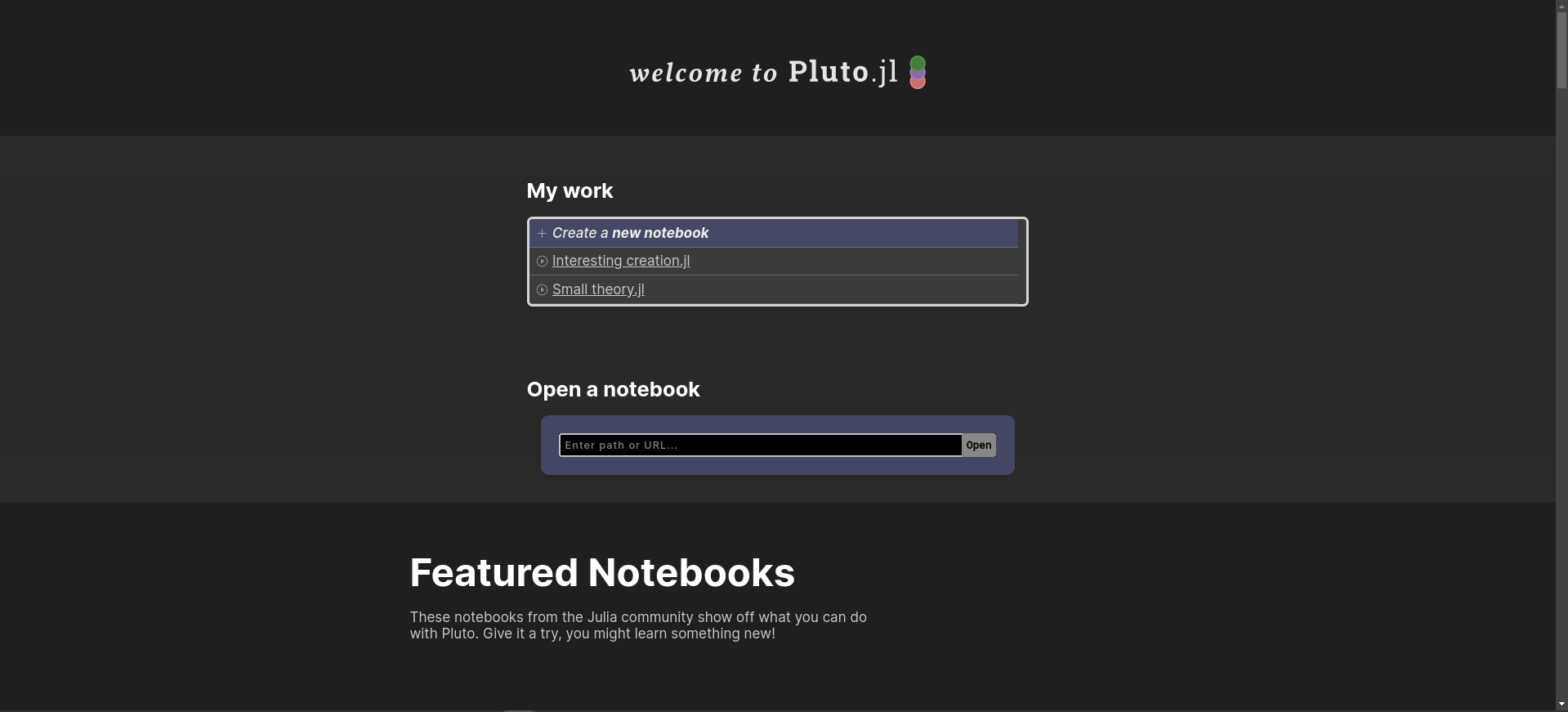Open the Interesting creation.jl notebook

[x=621, y=261]
